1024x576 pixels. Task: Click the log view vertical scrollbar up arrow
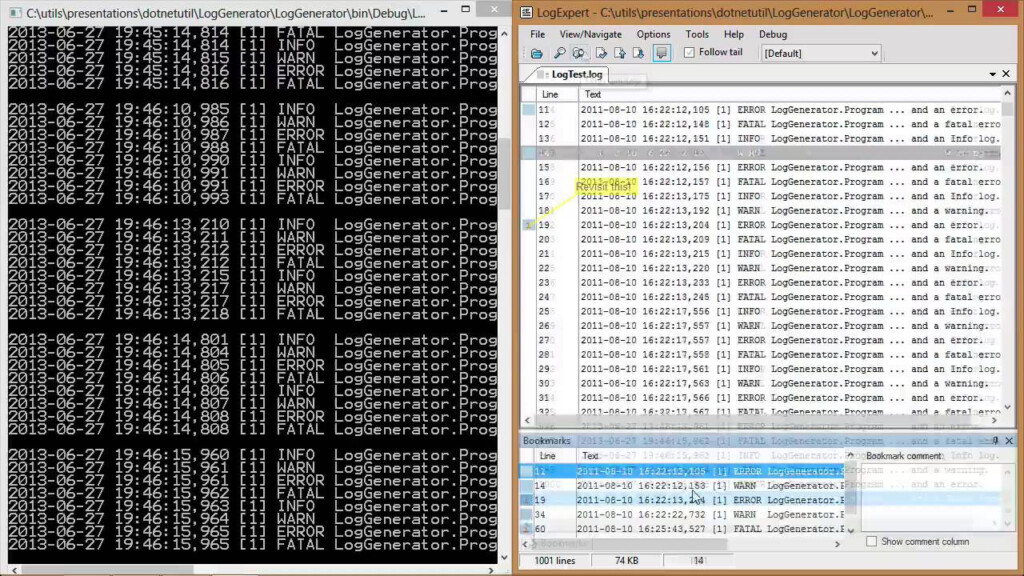click(1008, 93)
